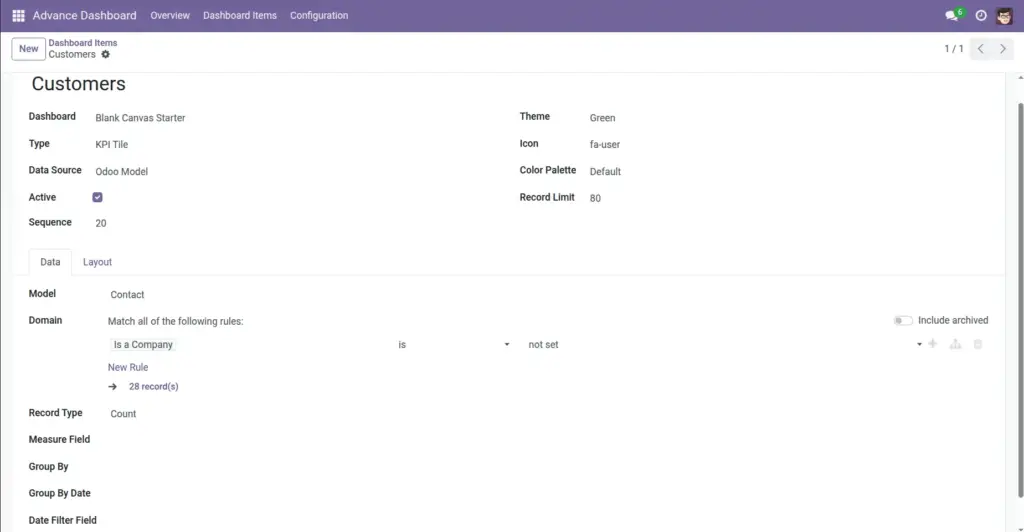Click the Is a Company field path
This screenshot has width=1024, height=532.
[x=143, y=345]
